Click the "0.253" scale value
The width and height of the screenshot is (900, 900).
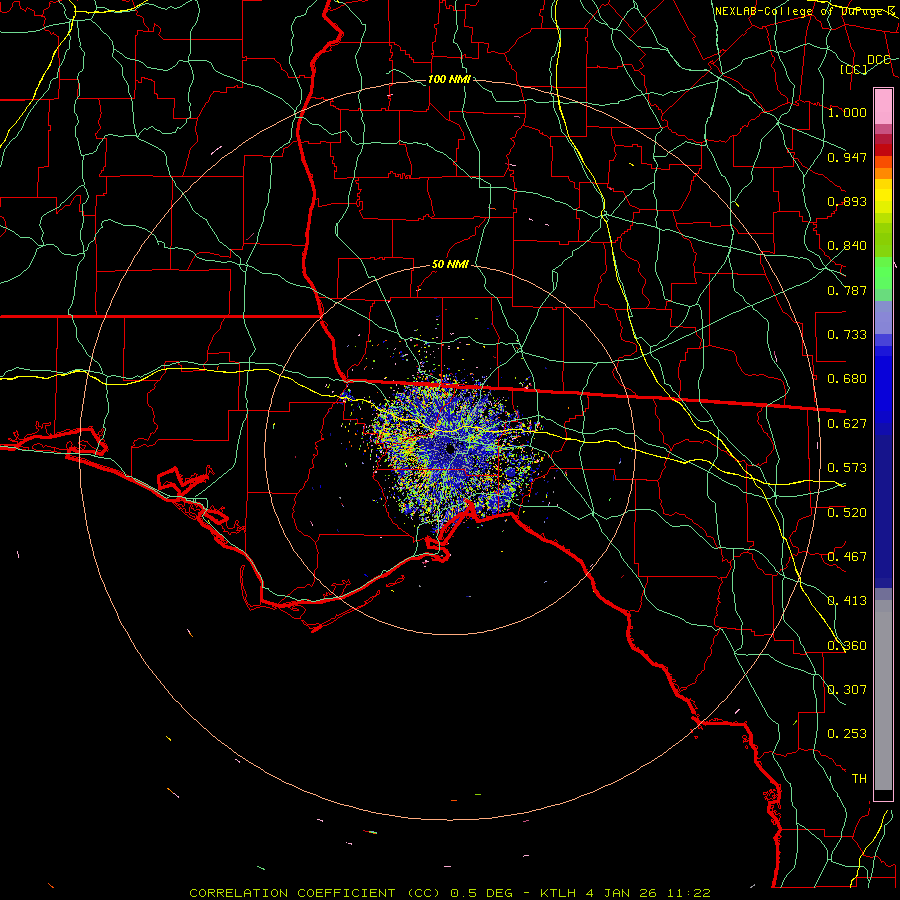(847, 734)
